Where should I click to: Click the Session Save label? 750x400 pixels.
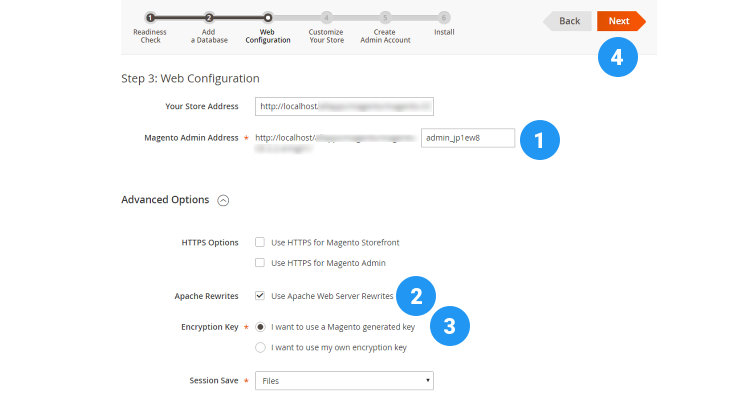click(214, 380)
